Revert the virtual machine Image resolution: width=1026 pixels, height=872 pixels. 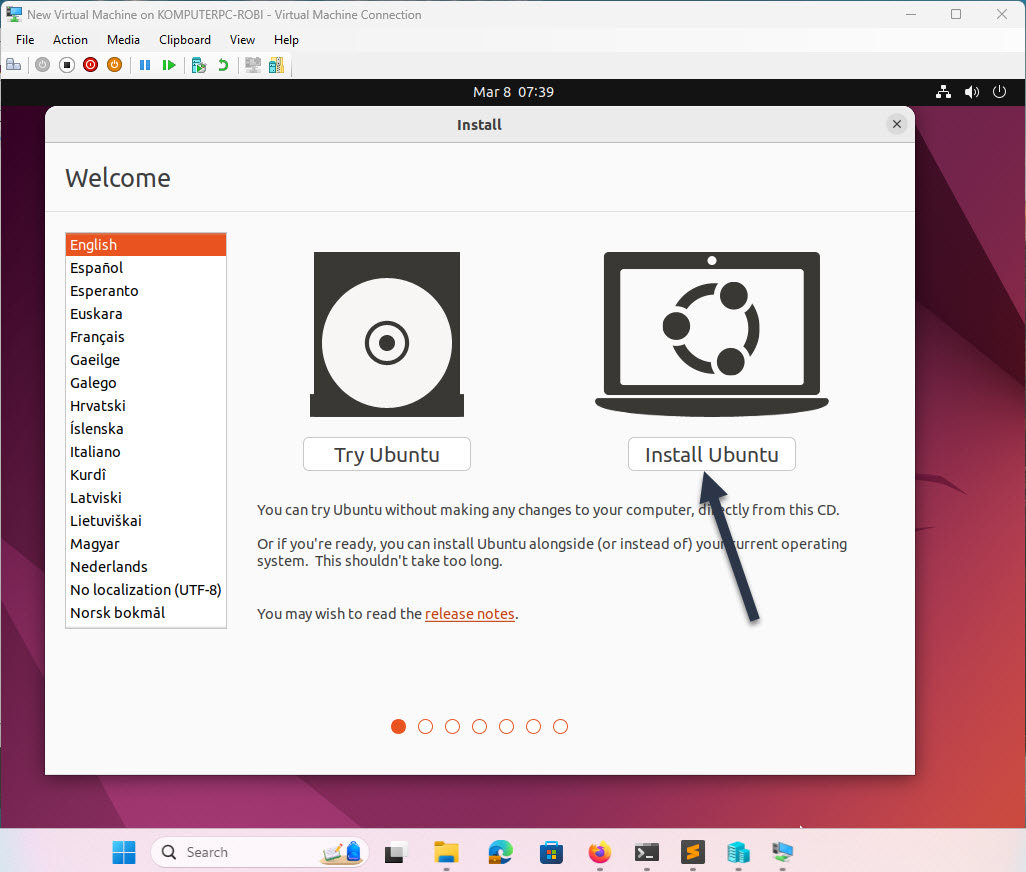(224, 64)
